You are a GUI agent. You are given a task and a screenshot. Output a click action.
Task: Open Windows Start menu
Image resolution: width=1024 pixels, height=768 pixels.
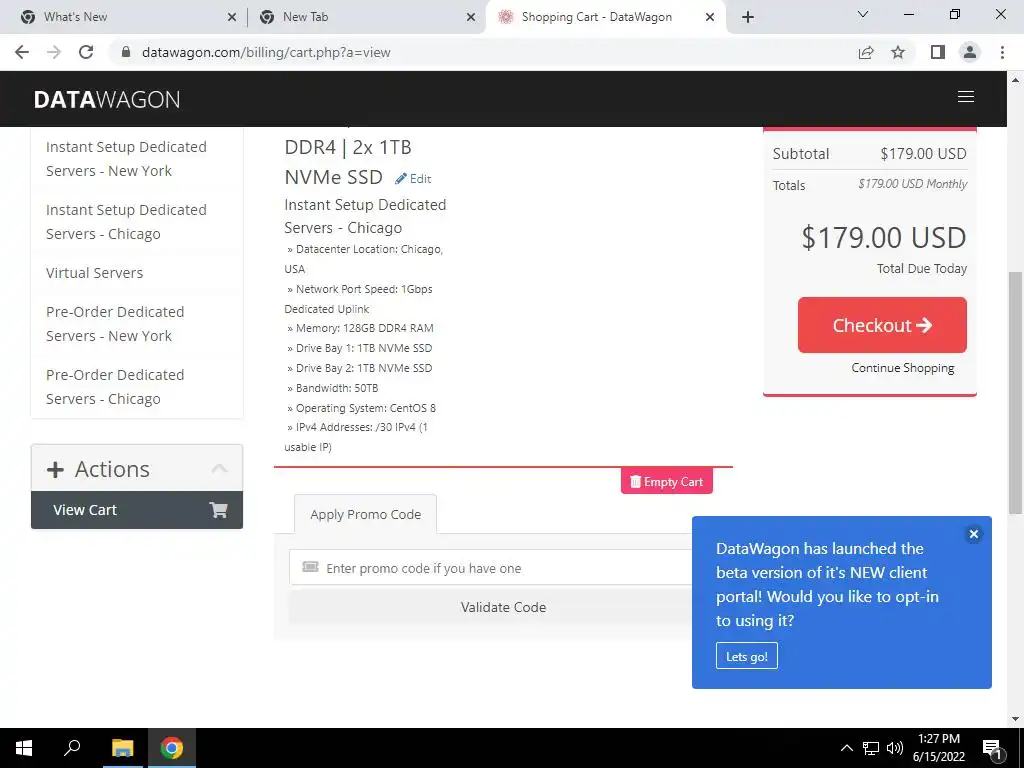click(24, 748)
